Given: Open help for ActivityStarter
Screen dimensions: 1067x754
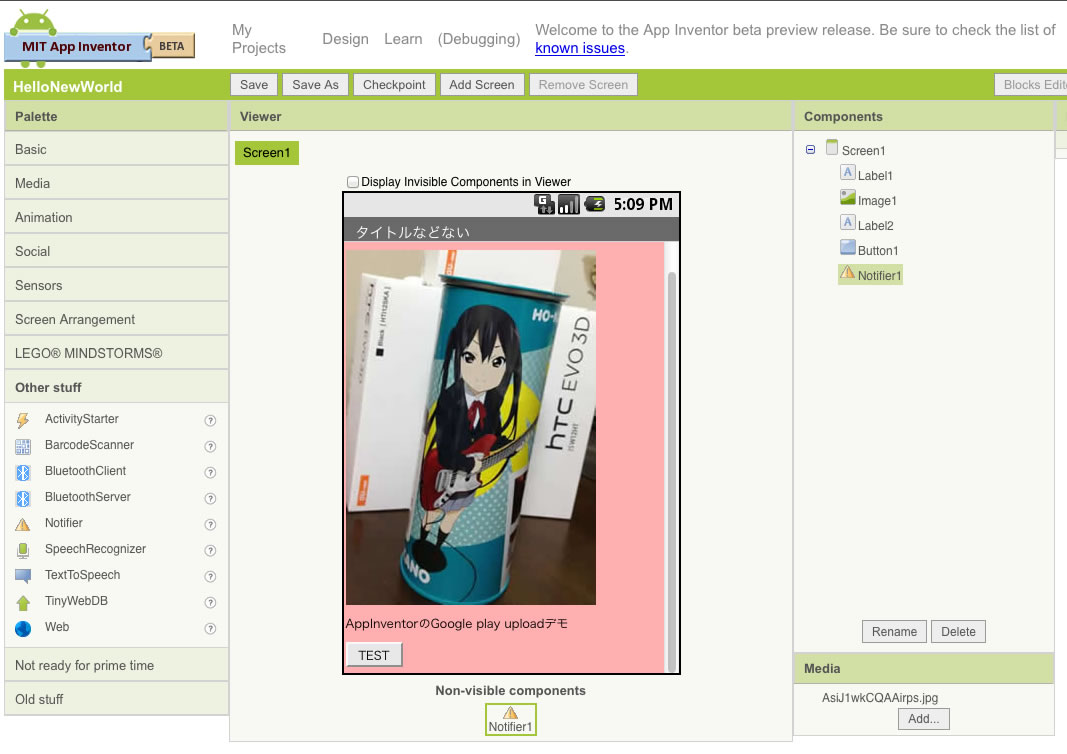Looking at the screenshot, I should [x=210, y=421].
